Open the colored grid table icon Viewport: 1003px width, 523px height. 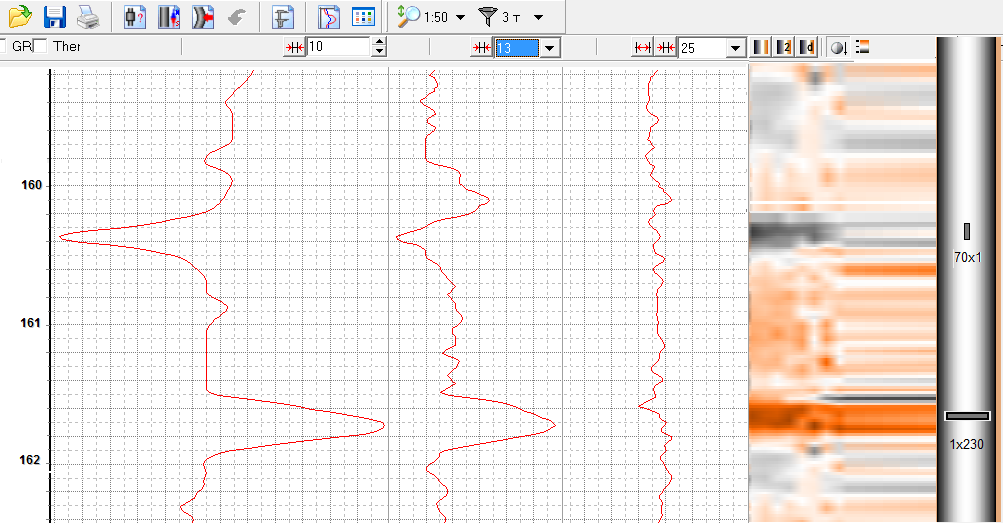point(363,17)
